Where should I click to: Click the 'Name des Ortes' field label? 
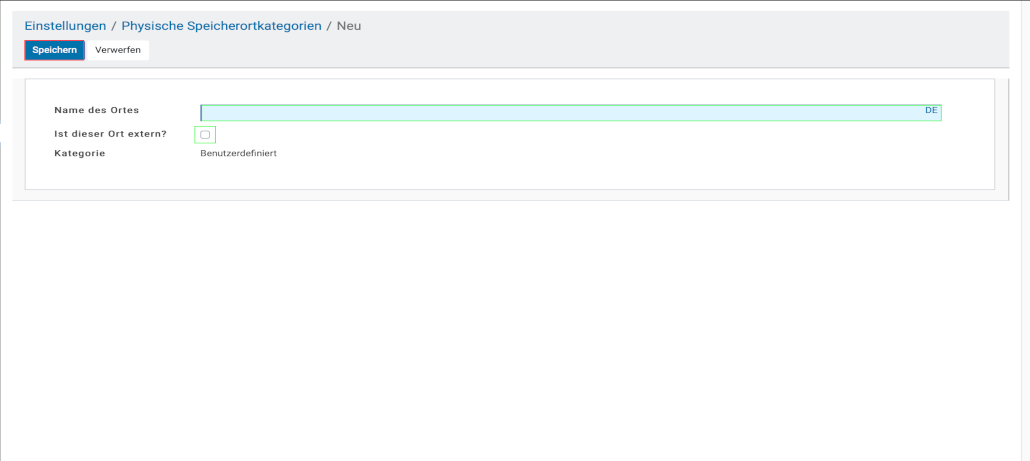[96, 110]
